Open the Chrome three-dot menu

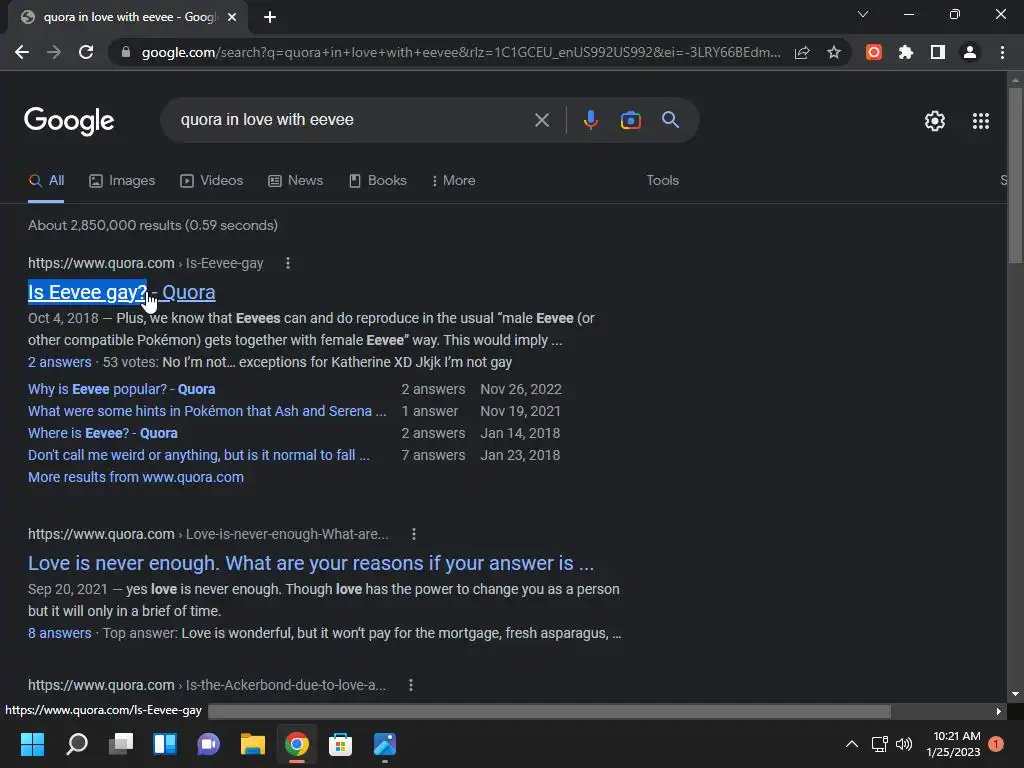point(1002,52)
